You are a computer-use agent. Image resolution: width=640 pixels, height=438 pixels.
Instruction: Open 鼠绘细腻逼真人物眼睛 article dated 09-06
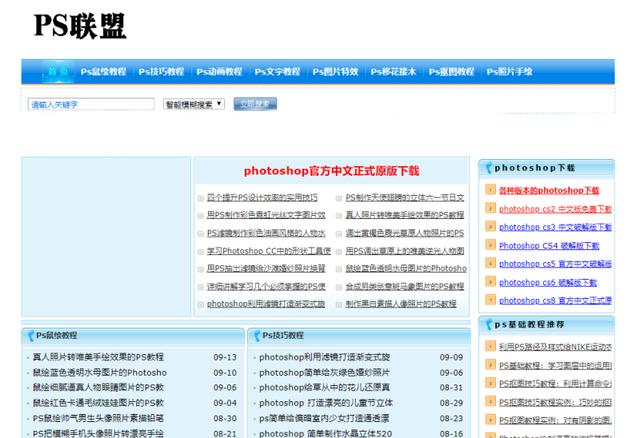pos(98,387)
